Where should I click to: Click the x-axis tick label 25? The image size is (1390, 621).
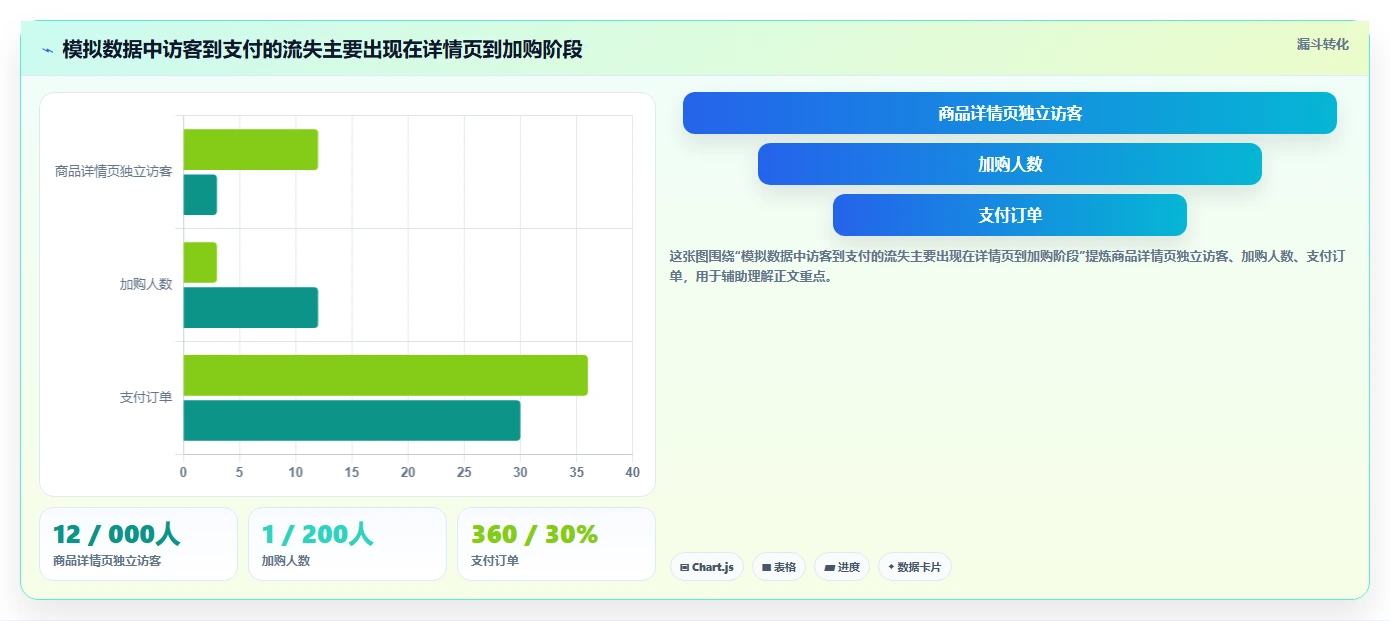coord(464,472)
